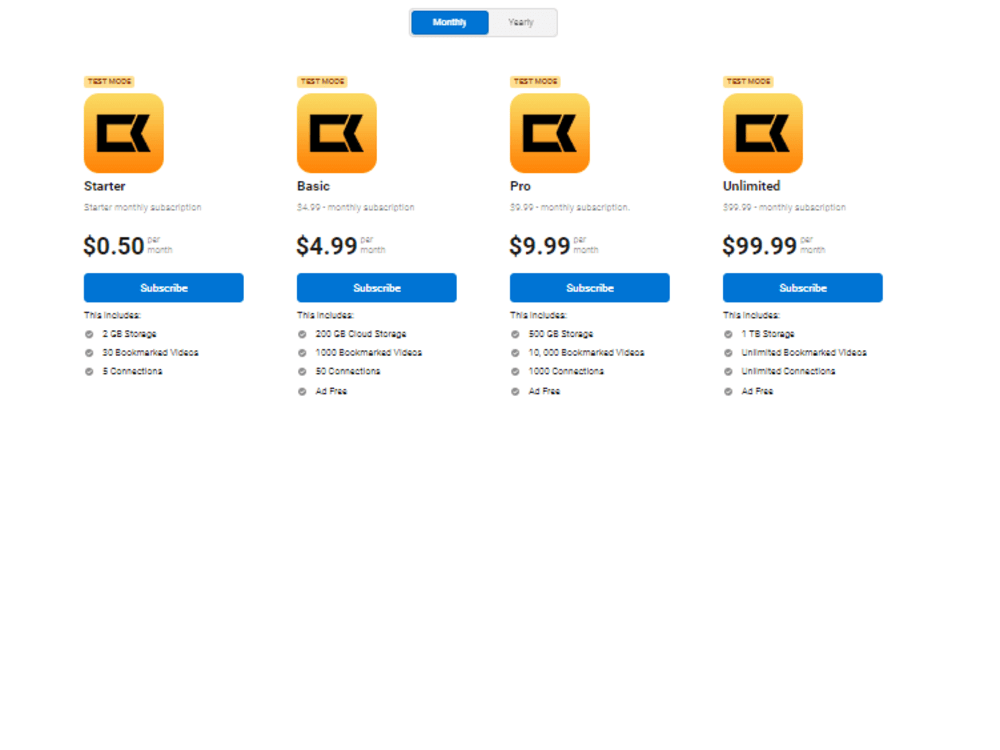Click the checkmark beside Unlimited Connections

click(728, 371)
